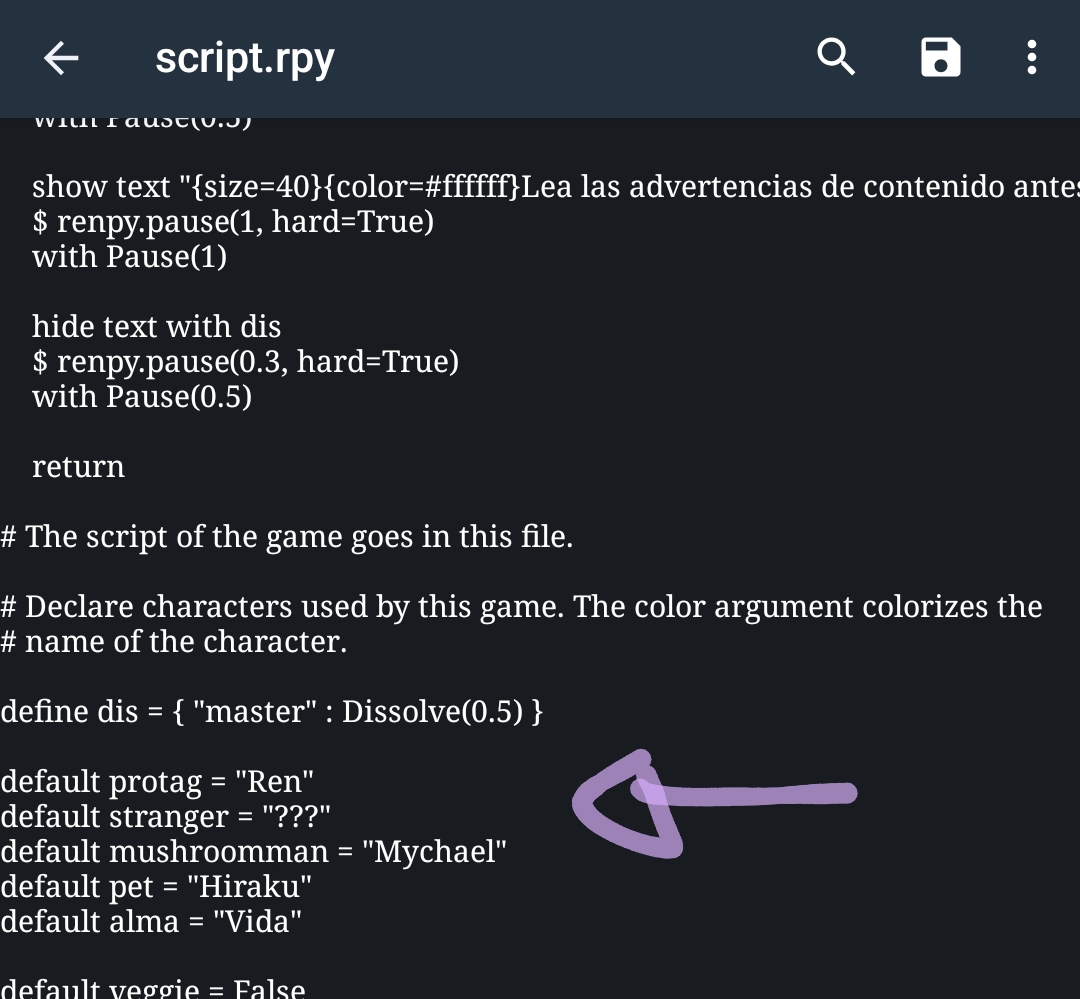
Task: Place cursor on the "return" line
Action: coord(79,467)
